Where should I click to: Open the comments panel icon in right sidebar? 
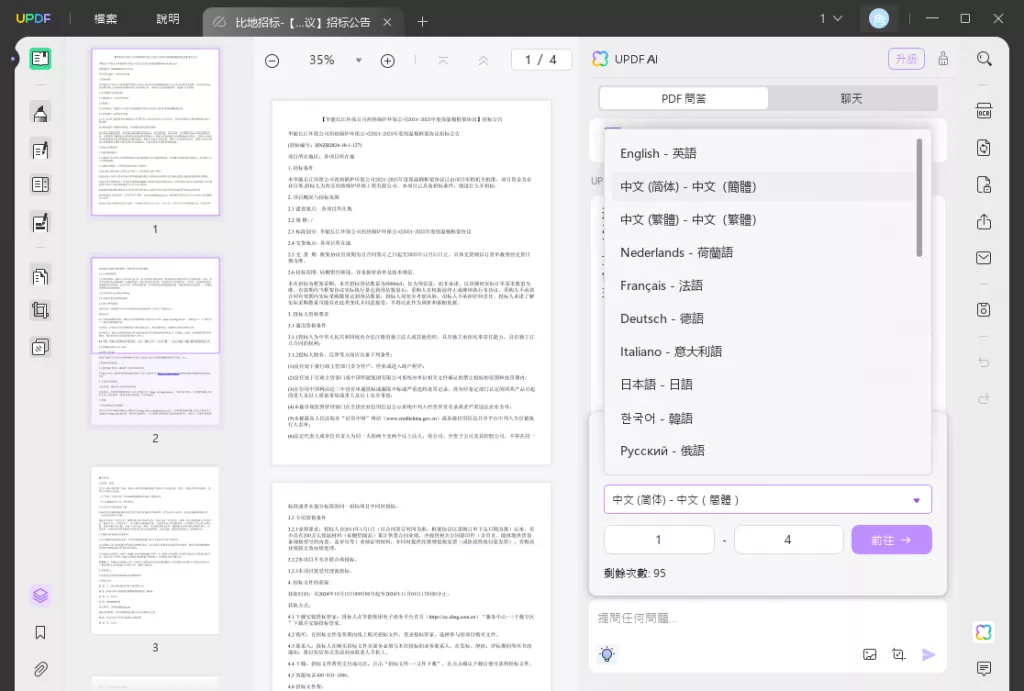click(984, 668)
